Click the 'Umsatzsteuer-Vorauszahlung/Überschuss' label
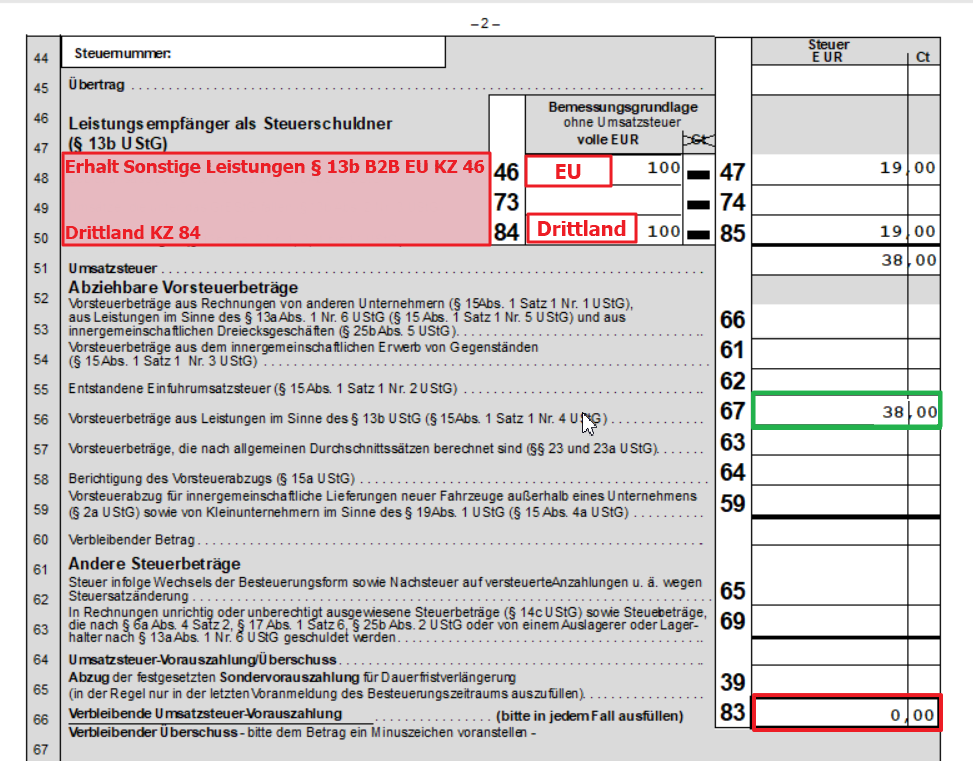Screen dimensions: 973x761 point(202,659)
